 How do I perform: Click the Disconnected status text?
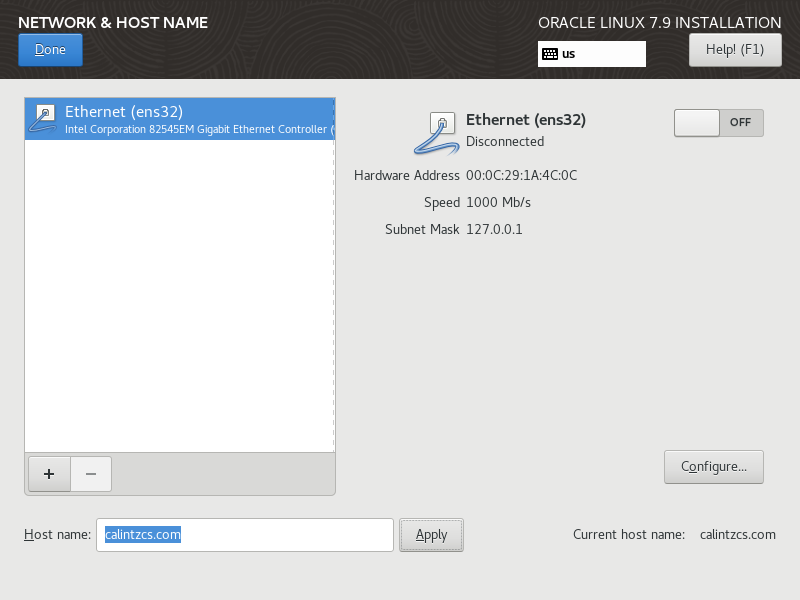(505, 142)
